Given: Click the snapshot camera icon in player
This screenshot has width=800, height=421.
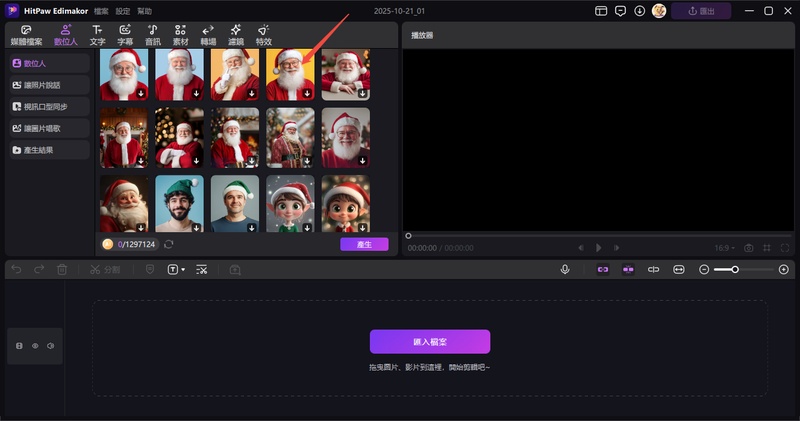Looking at the screenshot, I should tap(748, 247).
